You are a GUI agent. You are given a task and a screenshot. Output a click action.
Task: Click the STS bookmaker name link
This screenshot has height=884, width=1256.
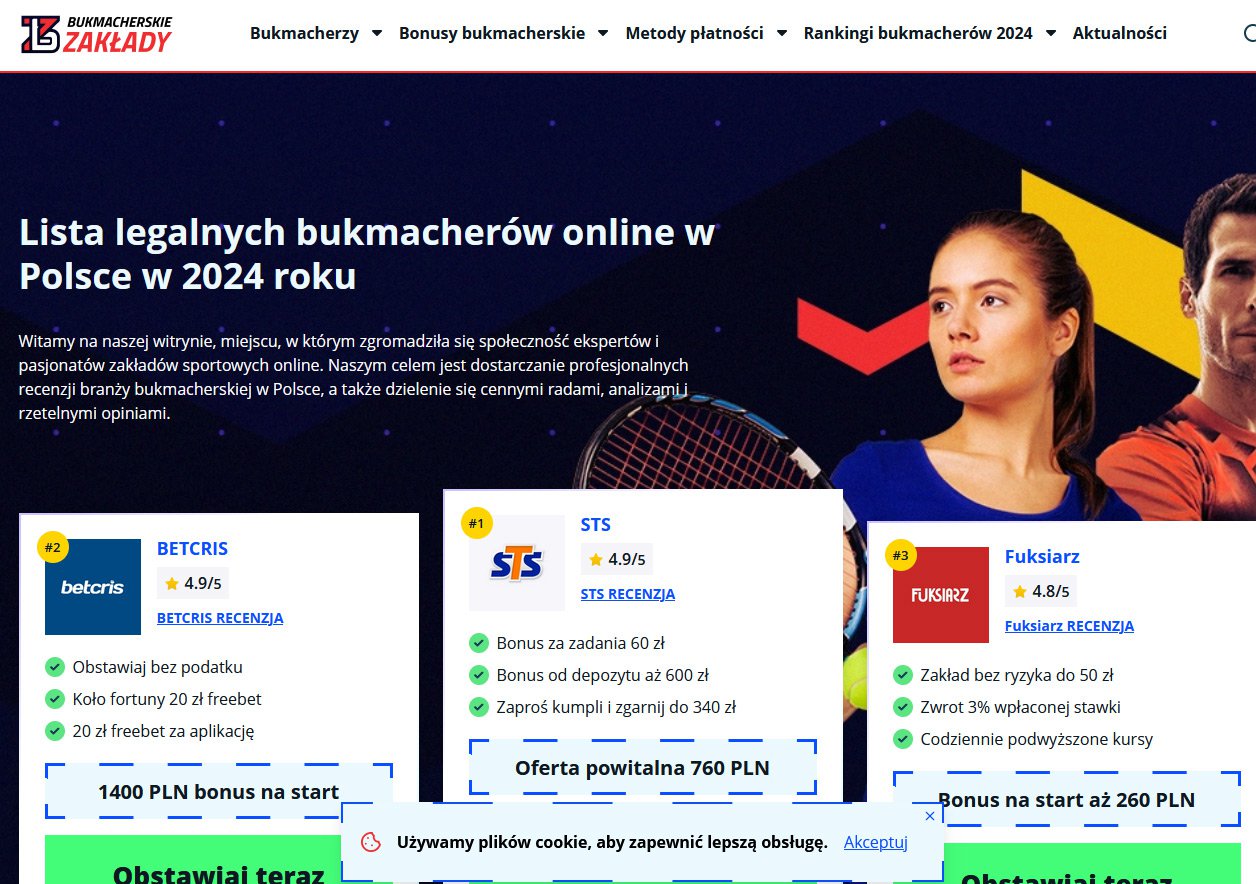click(x=596, y=524)
